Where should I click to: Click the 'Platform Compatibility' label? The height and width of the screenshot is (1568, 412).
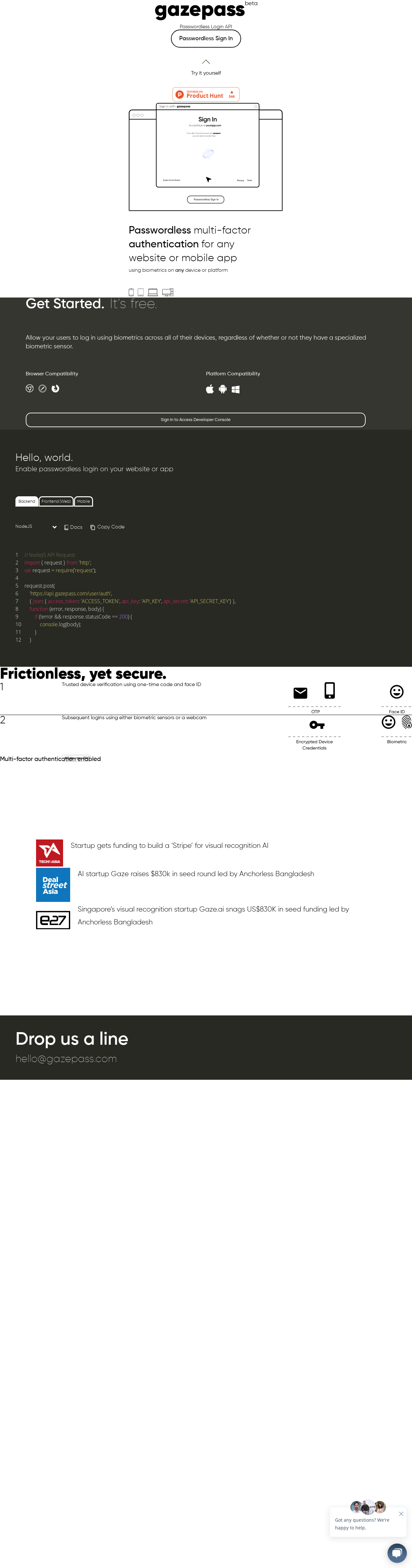(x=233, y=374)
